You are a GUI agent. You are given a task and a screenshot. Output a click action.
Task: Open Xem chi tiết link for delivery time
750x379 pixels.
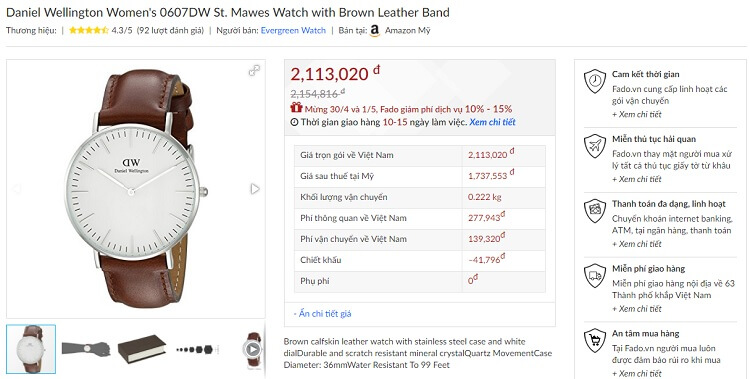click(492, 122)
